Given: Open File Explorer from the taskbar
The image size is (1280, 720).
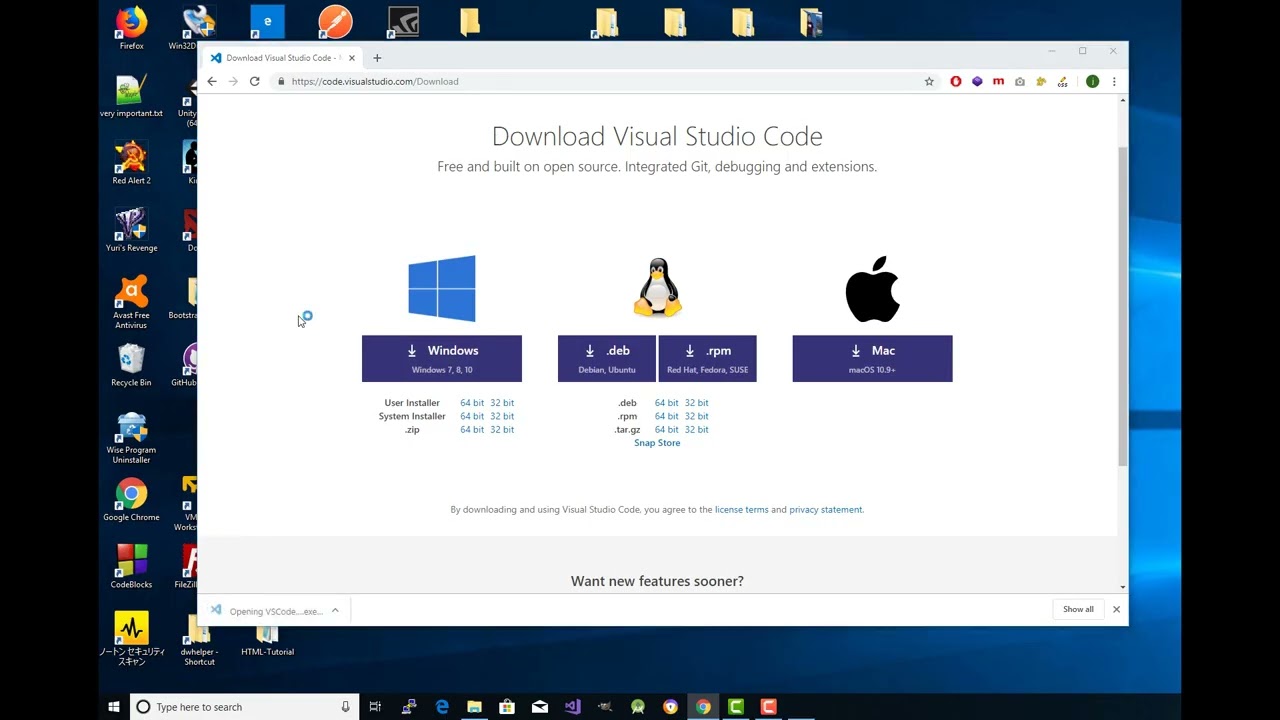Looking at the screenshot, I should tap(474, 707).
